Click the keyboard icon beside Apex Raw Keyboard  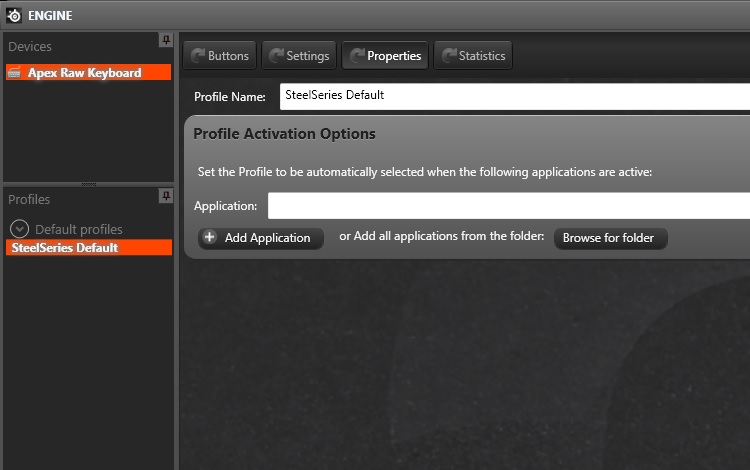[14, 73]
